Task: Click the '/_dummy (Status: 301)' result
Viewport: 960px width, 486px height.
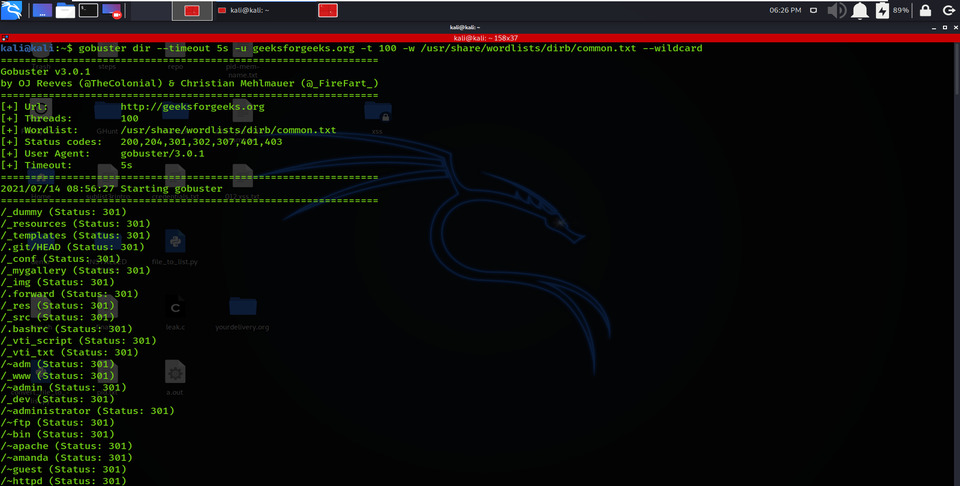Action: [x=64, y=212]
